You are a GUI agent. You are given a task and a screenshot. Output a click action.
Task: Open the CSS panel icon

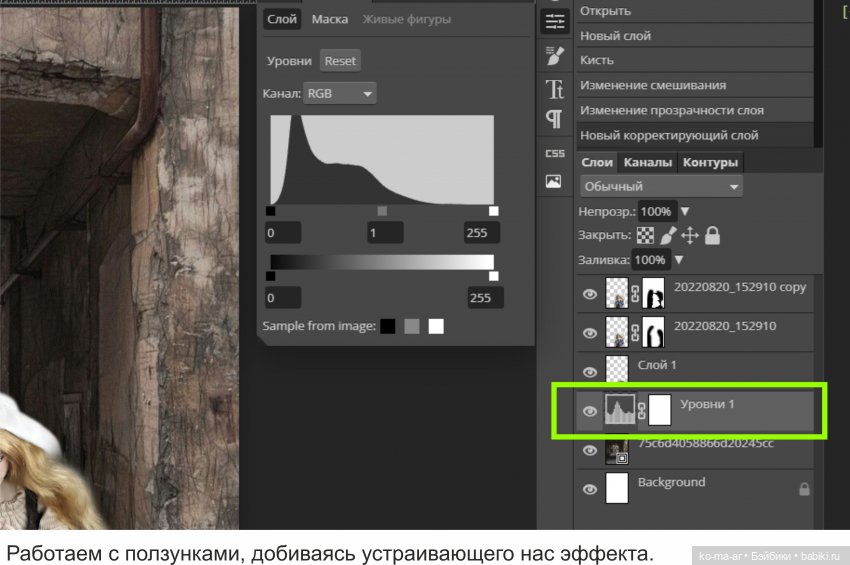coord(555,153)
